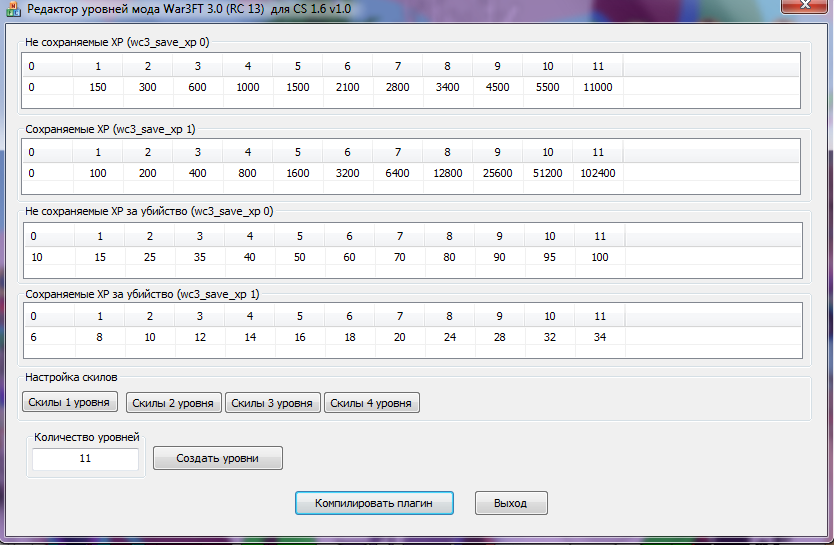Select saved kill XP cell with value 16
834x545 pixels.
click(x=299, y=337)
